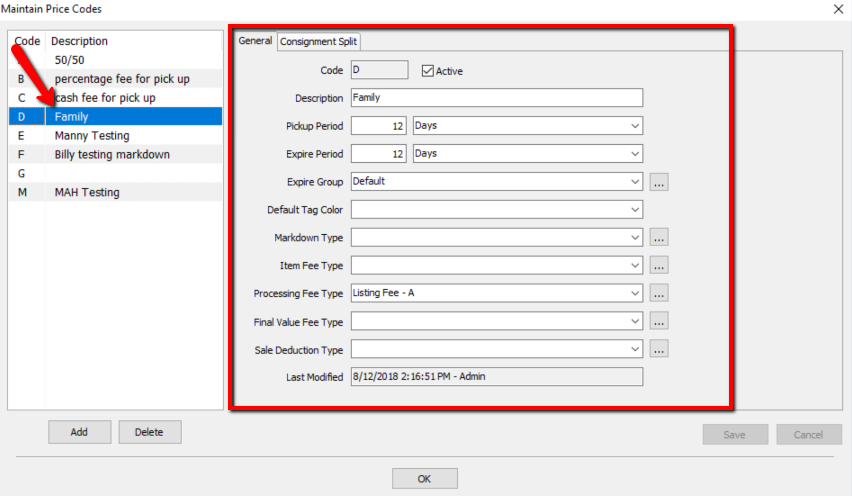The width and height of the screenshot is (852, 496).
Task: Click the ellipsis button beside Final Value Fee Type
Action: [x=659, y=322]
